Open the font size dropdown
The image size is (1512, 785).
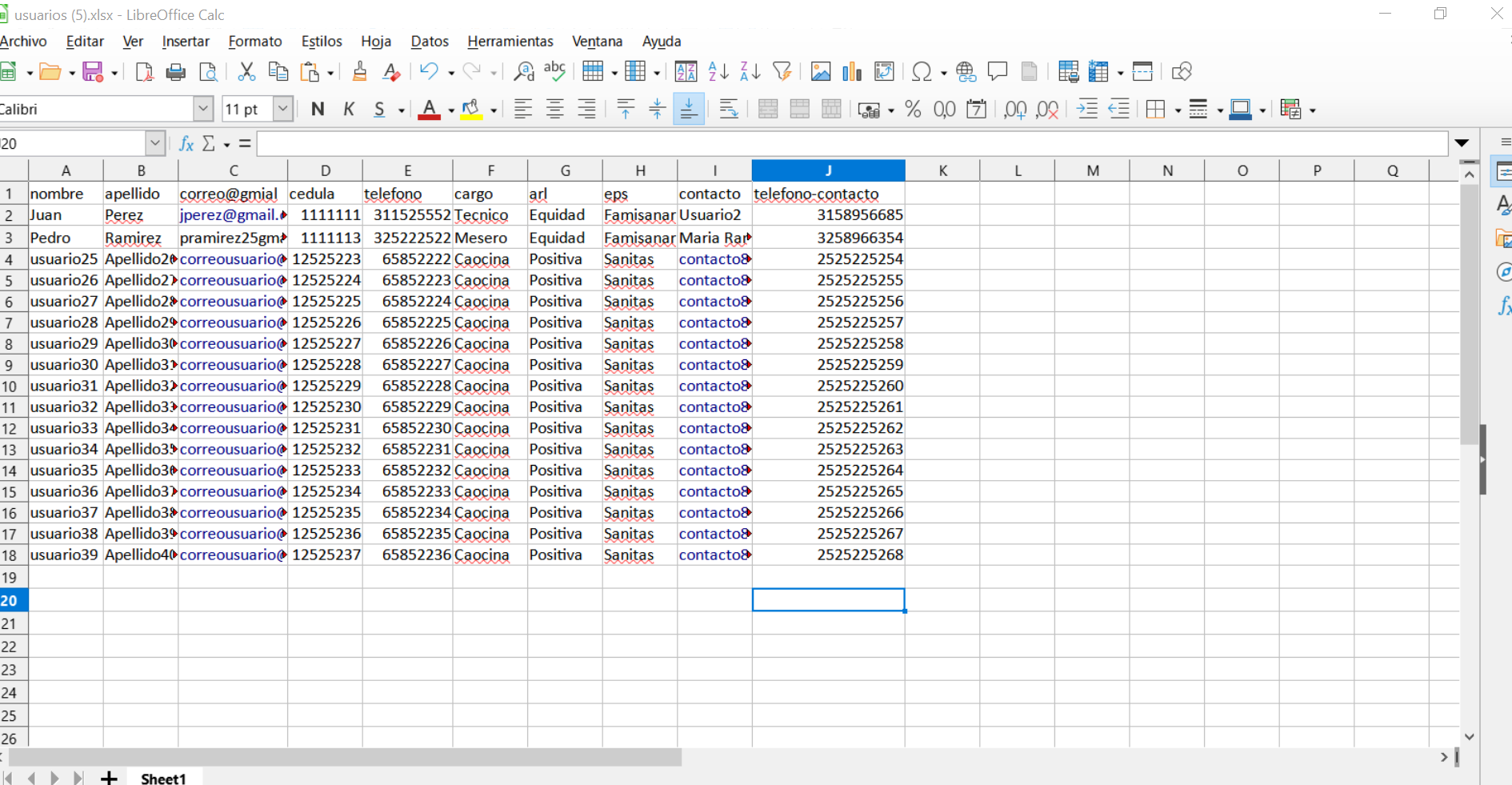[x=282, y=109]
